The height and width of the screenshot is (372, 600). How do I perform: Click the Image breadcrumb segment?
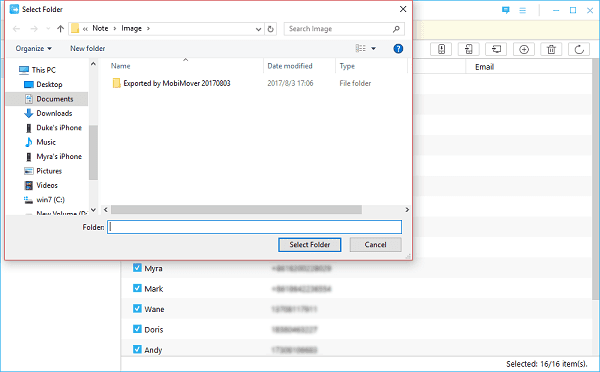[132, 28]
